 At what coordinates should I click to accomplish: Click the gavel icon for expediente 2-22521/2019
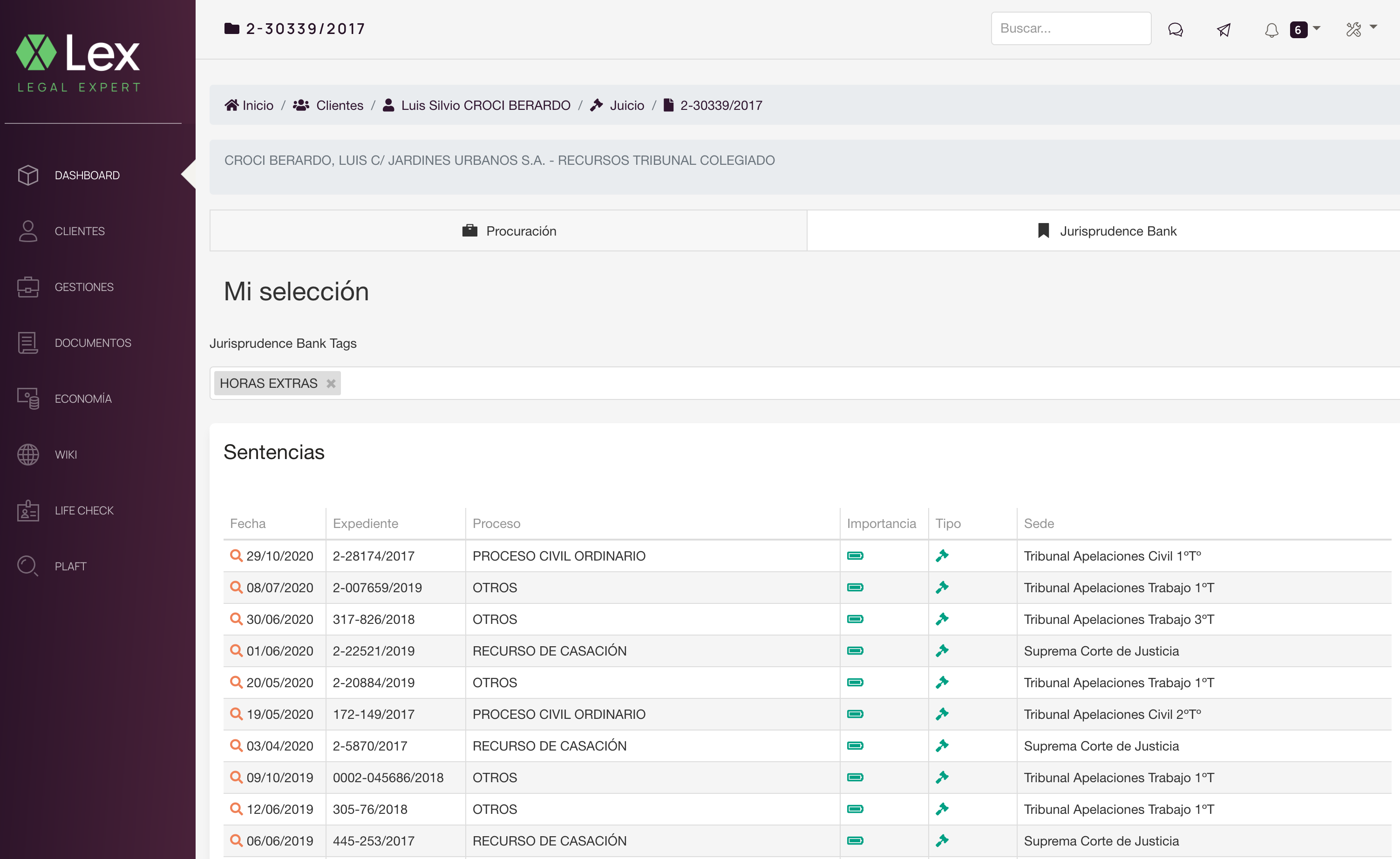tap(942, 650)
